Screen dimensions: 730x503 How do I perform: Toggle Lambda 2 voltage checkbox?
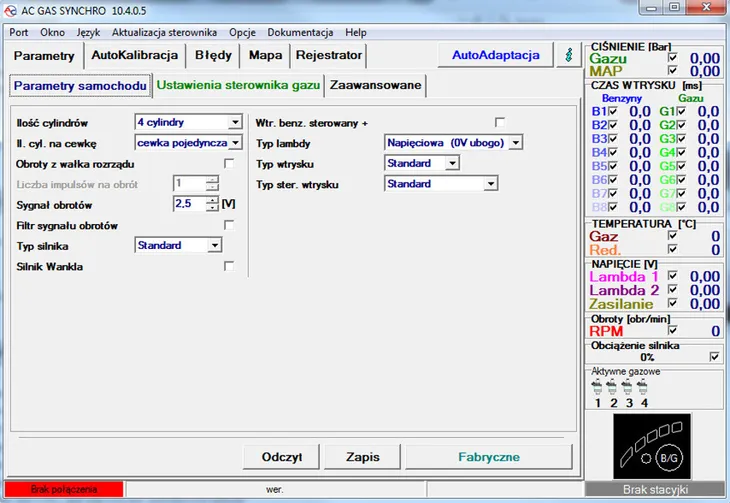672,289
